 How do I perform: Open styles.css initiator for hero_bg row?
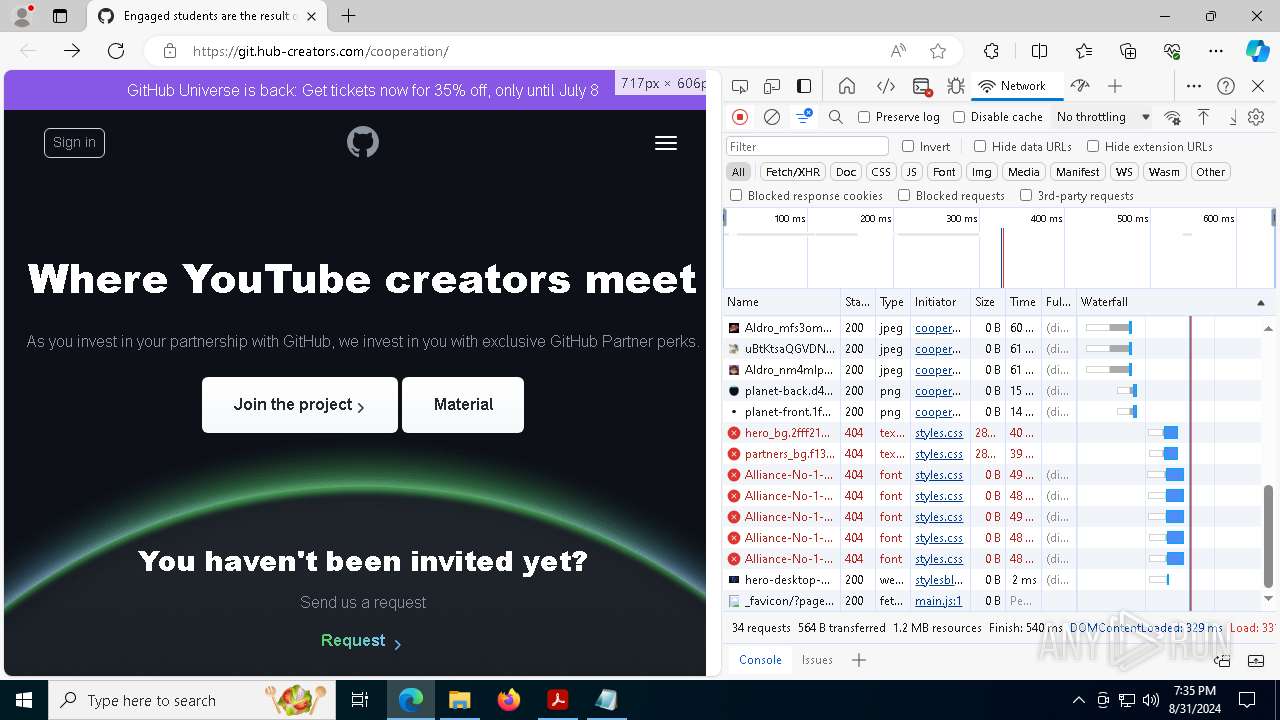point(939,433)
